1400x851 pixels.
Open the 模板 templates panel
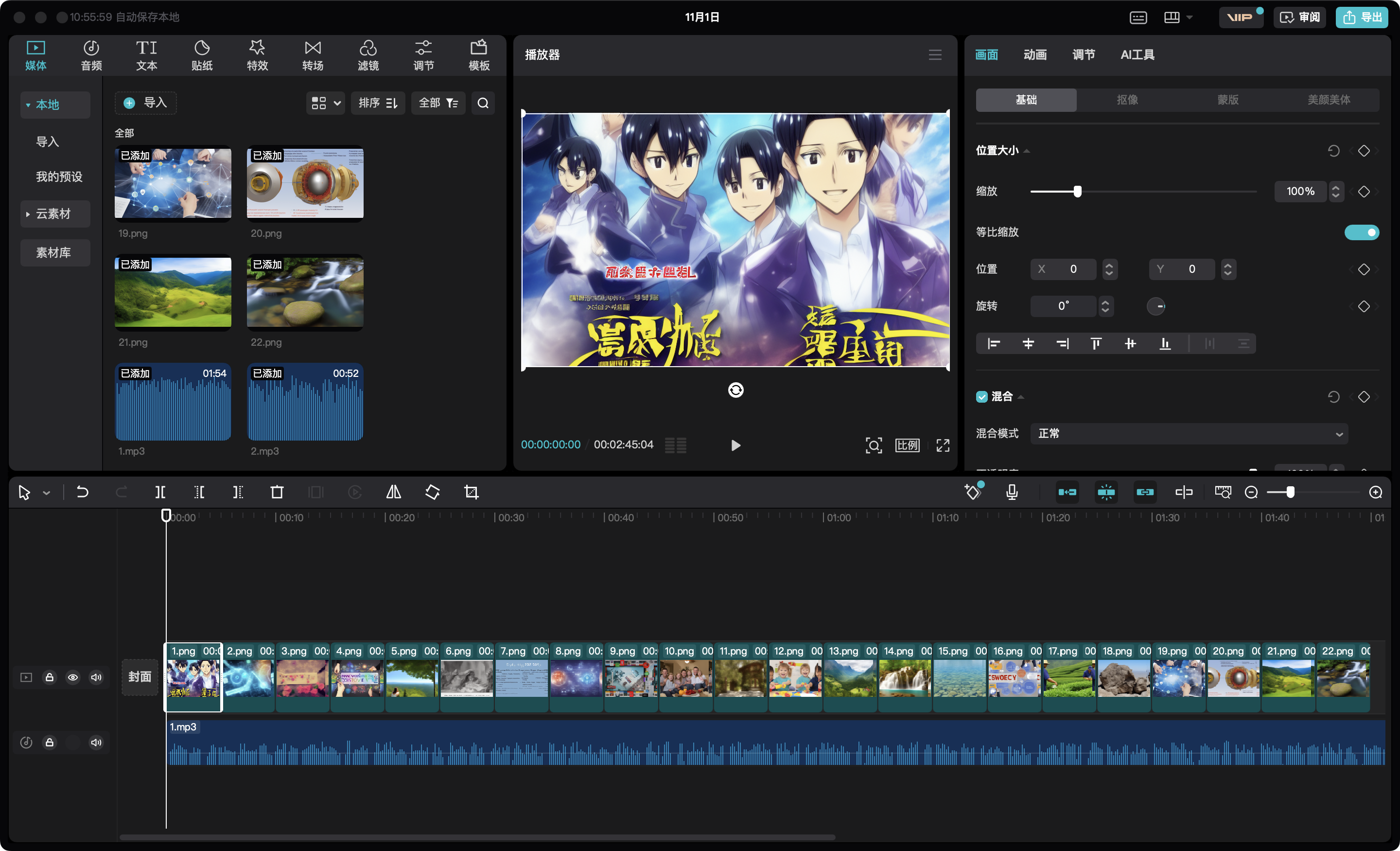479,55
